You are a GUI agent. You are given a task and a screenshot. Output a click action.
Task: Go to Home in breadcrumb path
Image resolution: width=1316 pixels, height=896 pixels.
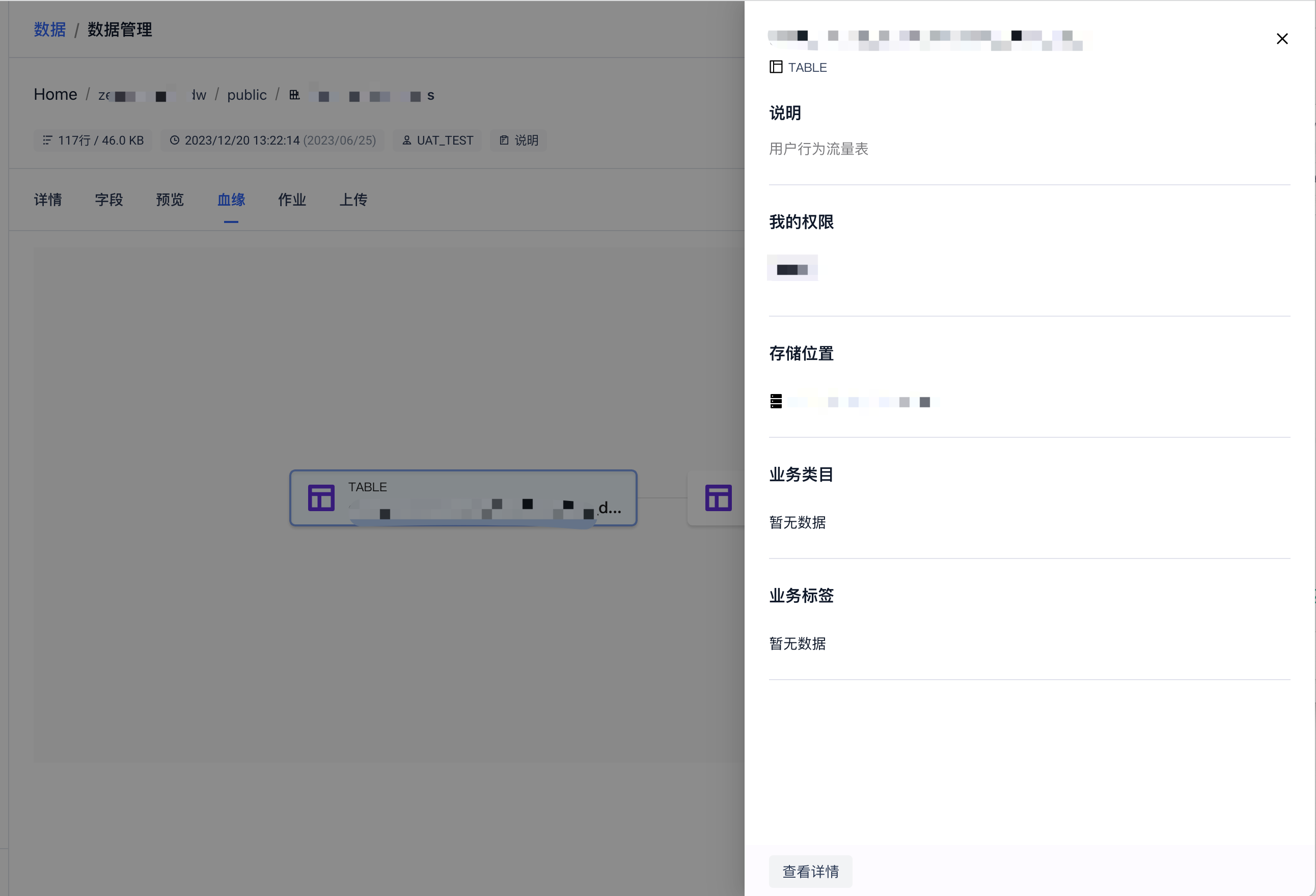[x=56, y=95]
